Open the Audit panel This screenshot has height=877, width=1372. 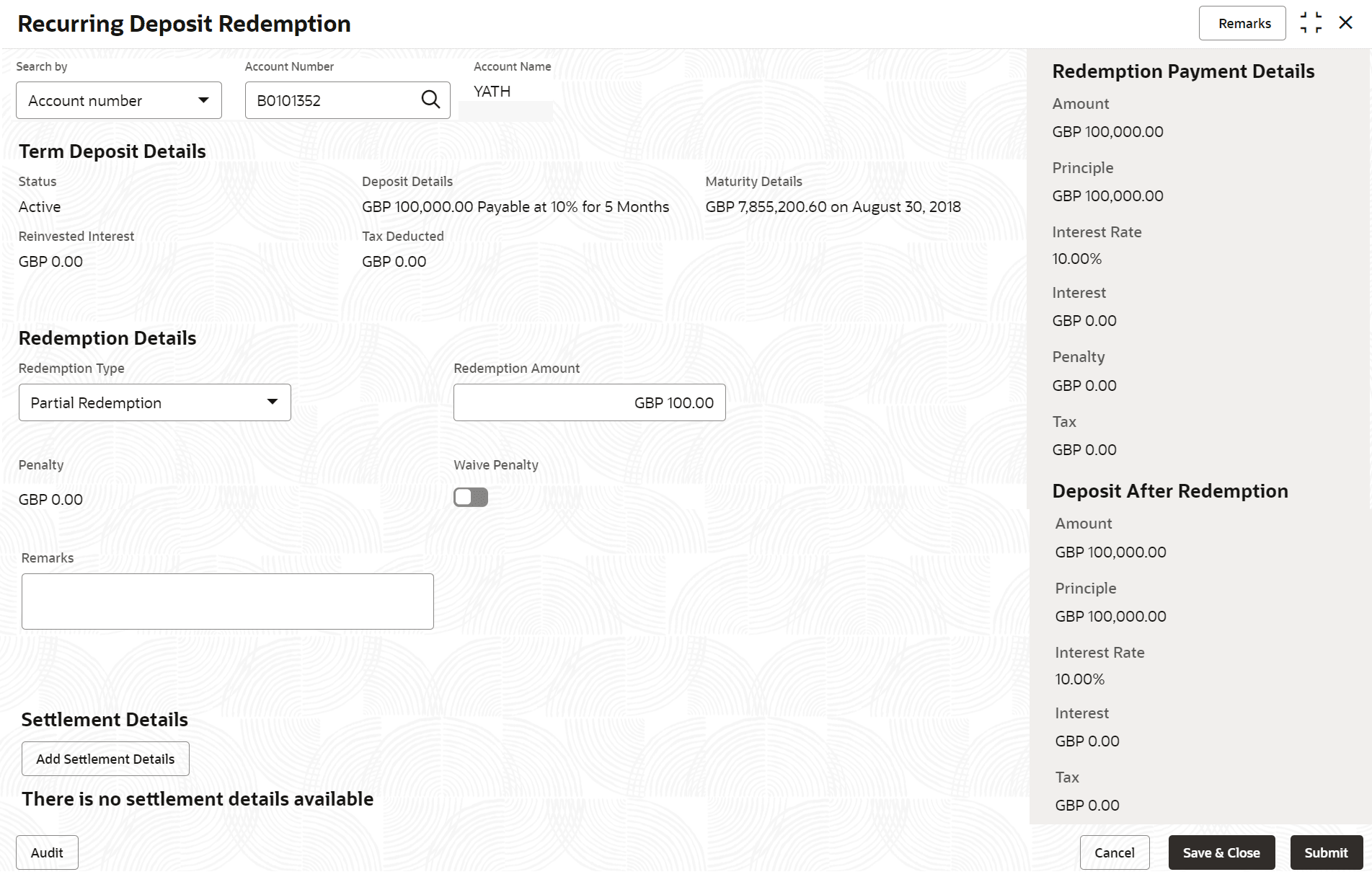click(47, 852)
